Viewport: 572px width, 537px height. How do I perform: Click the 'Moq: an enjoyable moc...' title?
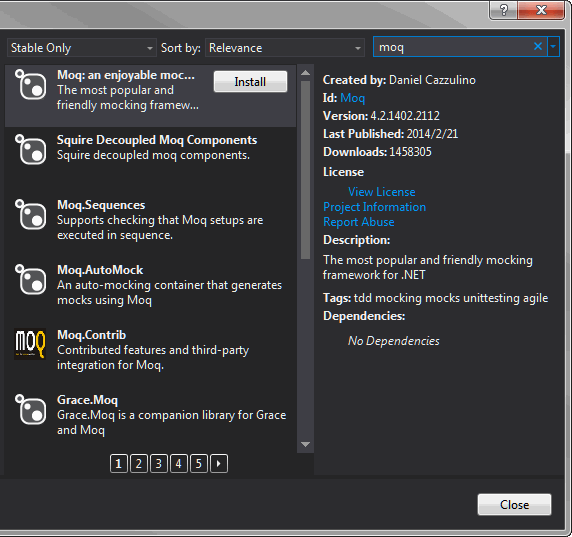click(126, 75)
